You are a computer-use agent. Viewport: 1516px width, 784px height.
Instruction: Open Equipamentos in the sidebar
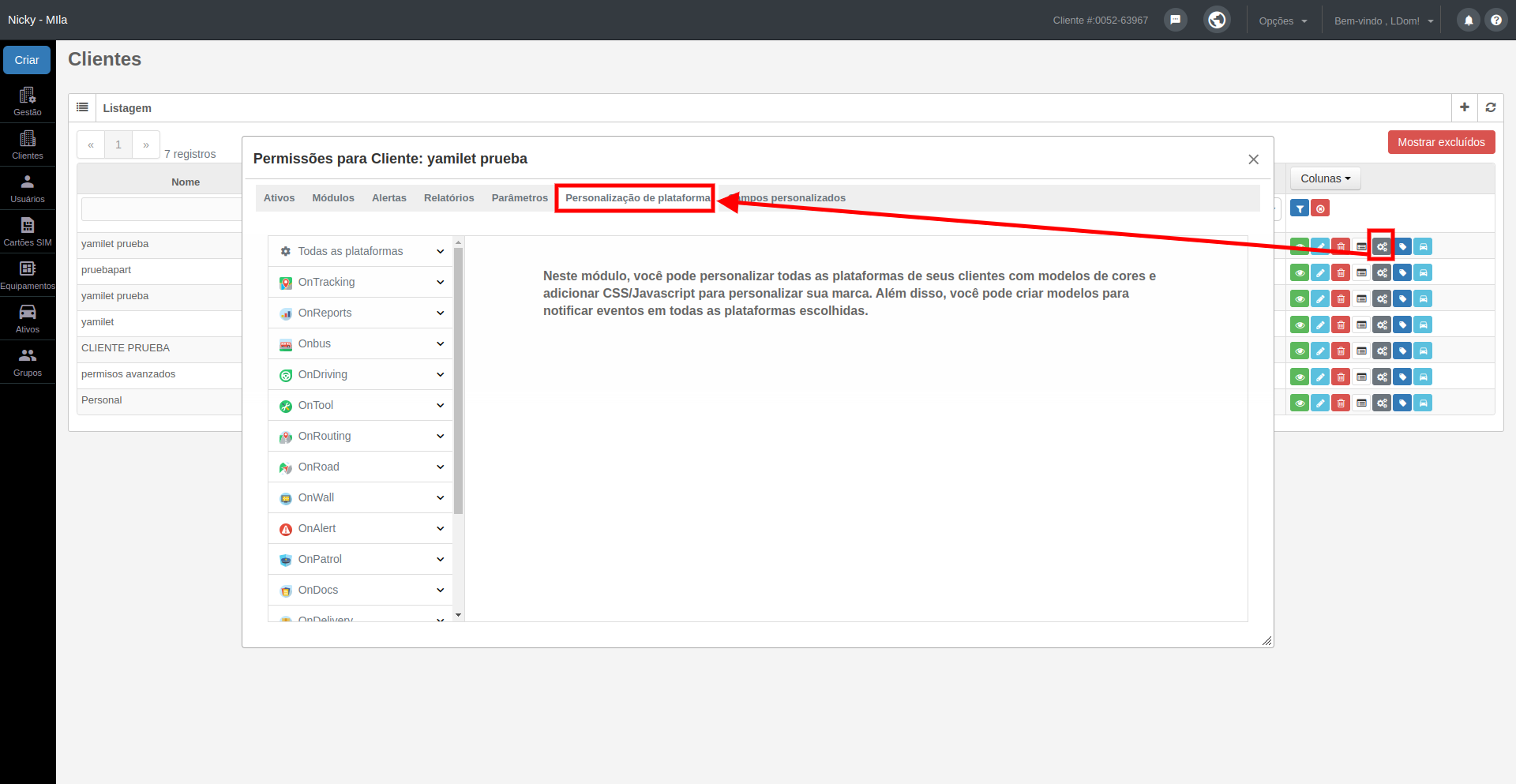coord(28,275)
